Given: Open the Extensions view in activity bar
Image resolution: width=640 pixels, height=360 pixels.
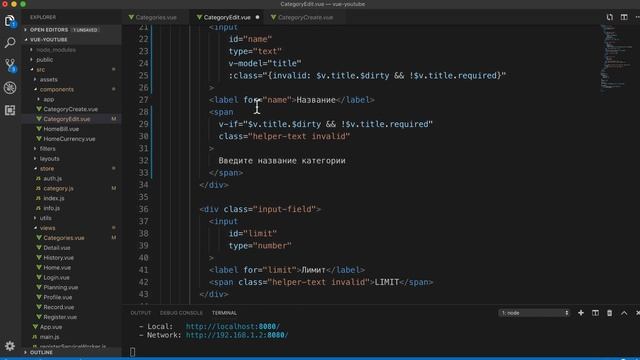Looking at the screenshot, I should coord(10,110).
